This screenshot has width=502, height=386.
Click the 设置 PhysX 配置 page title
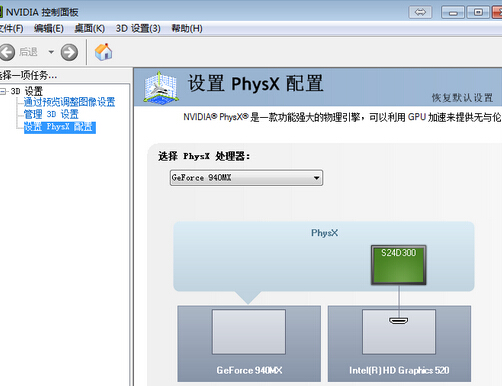click(256, 83)
